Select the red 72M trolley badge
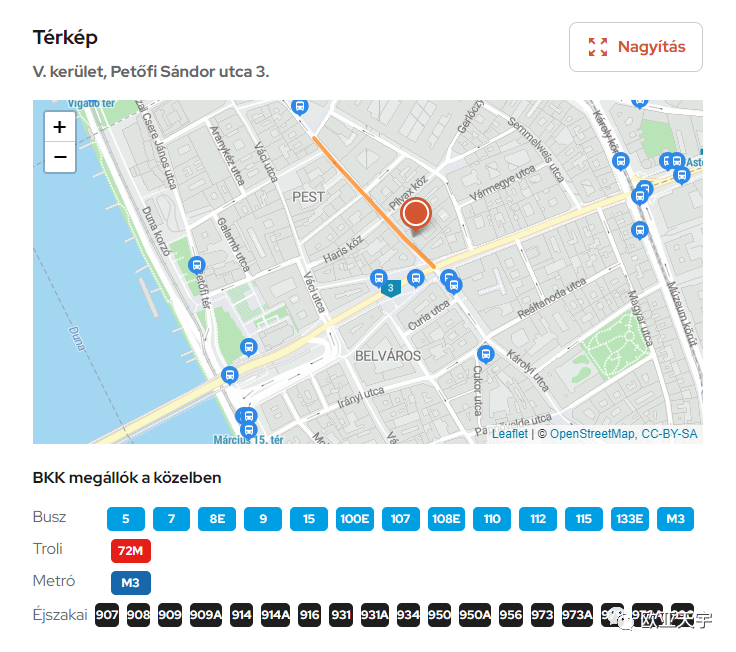736x652 pixels. click(131, 551)
